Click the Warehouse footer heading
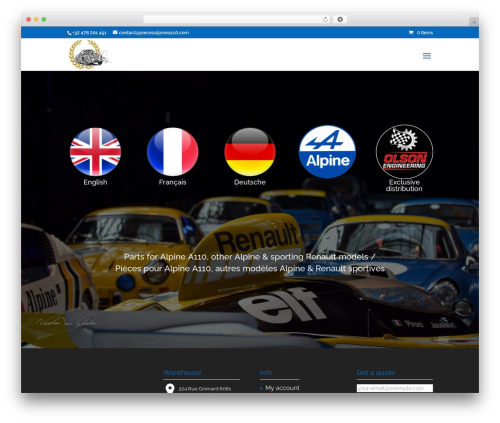 tap(182, 373)
